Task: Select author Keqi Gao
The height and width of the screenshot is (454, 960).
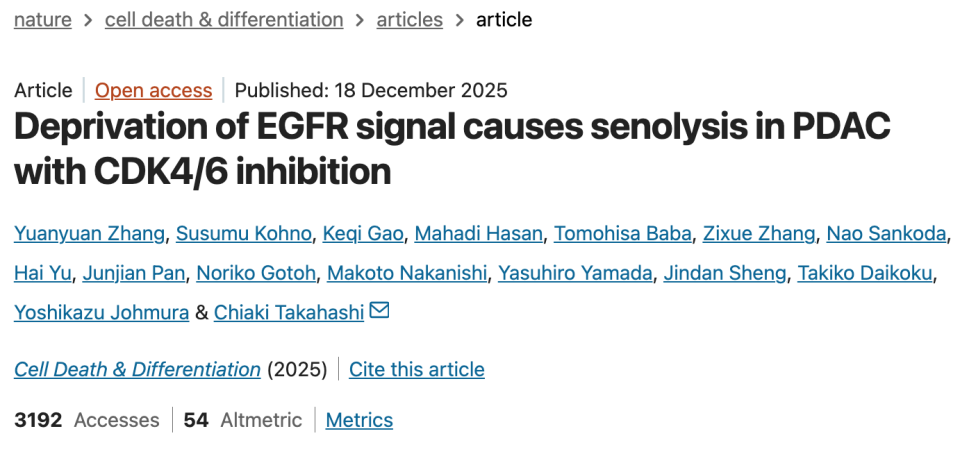Action: (363, 233)
